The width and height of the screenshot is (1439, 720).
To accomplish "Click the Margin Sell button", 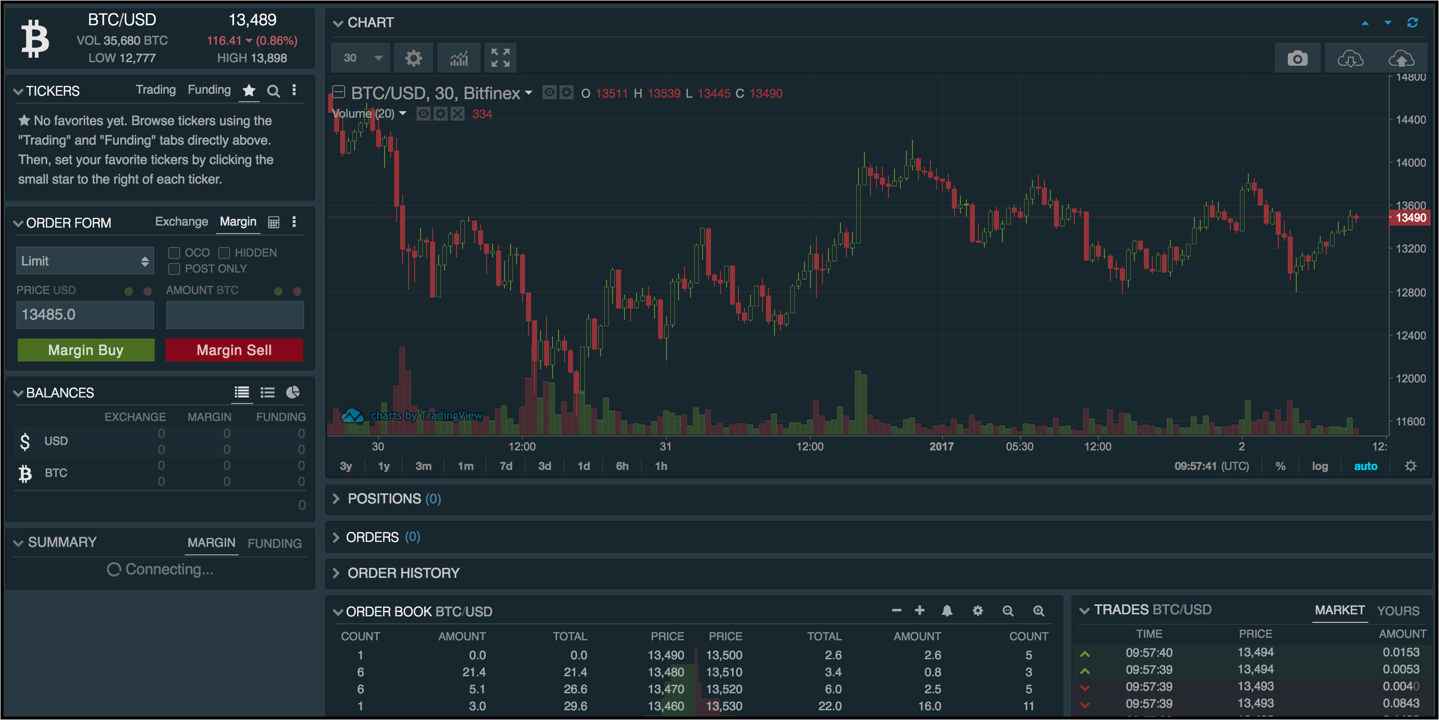I will (234, 350).
